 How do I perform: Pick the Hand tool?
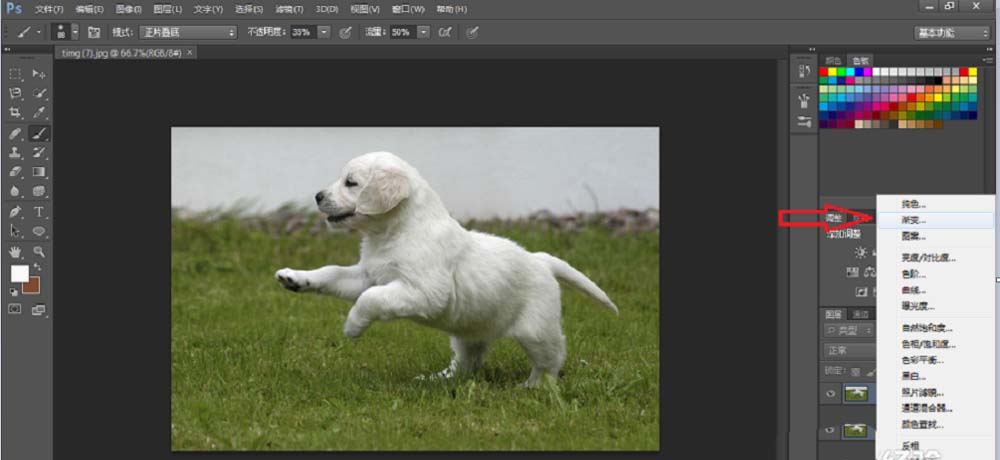15,252
